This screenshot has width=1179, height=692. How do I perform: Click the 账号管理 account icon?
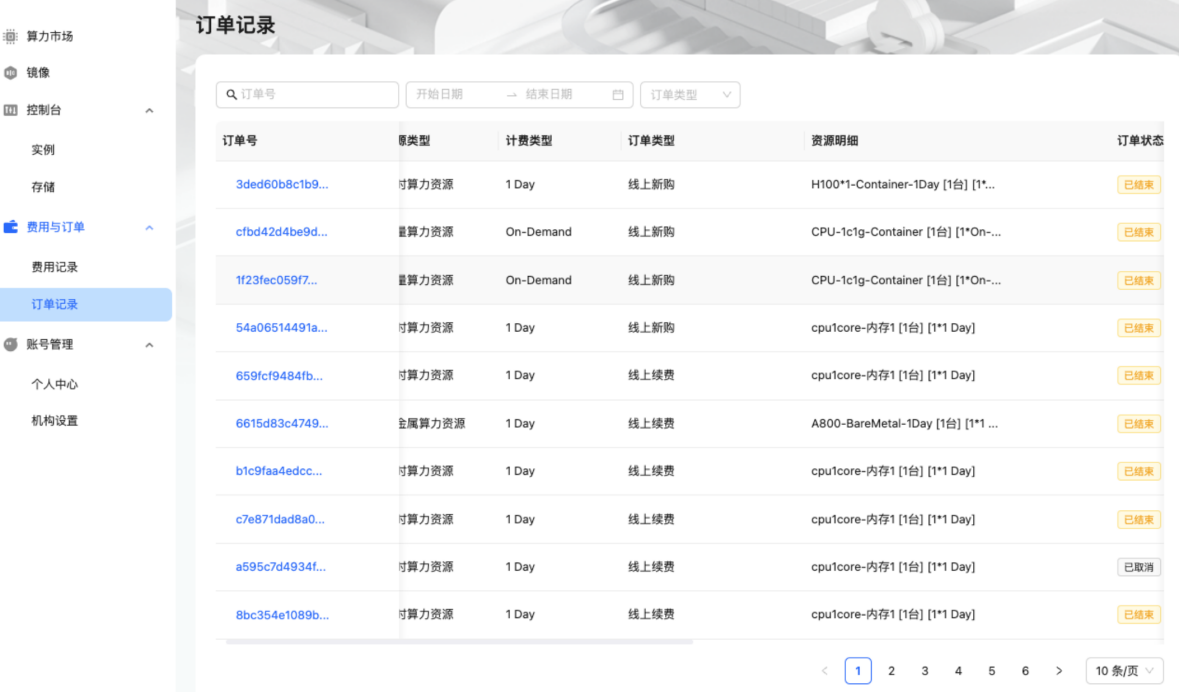pyautogui.click(x=11, y=344)
